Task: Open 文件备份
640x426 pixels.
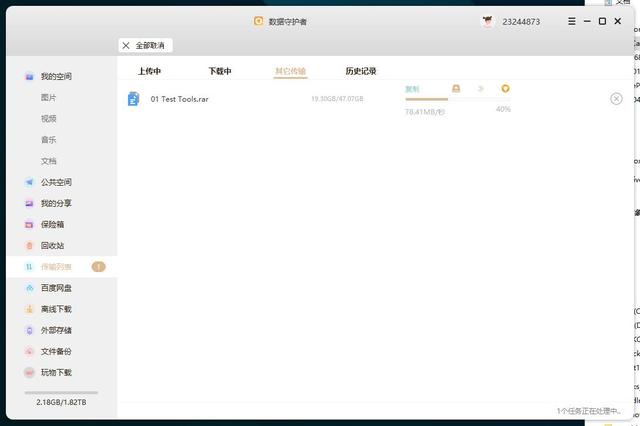Action: tap(56, 351)
